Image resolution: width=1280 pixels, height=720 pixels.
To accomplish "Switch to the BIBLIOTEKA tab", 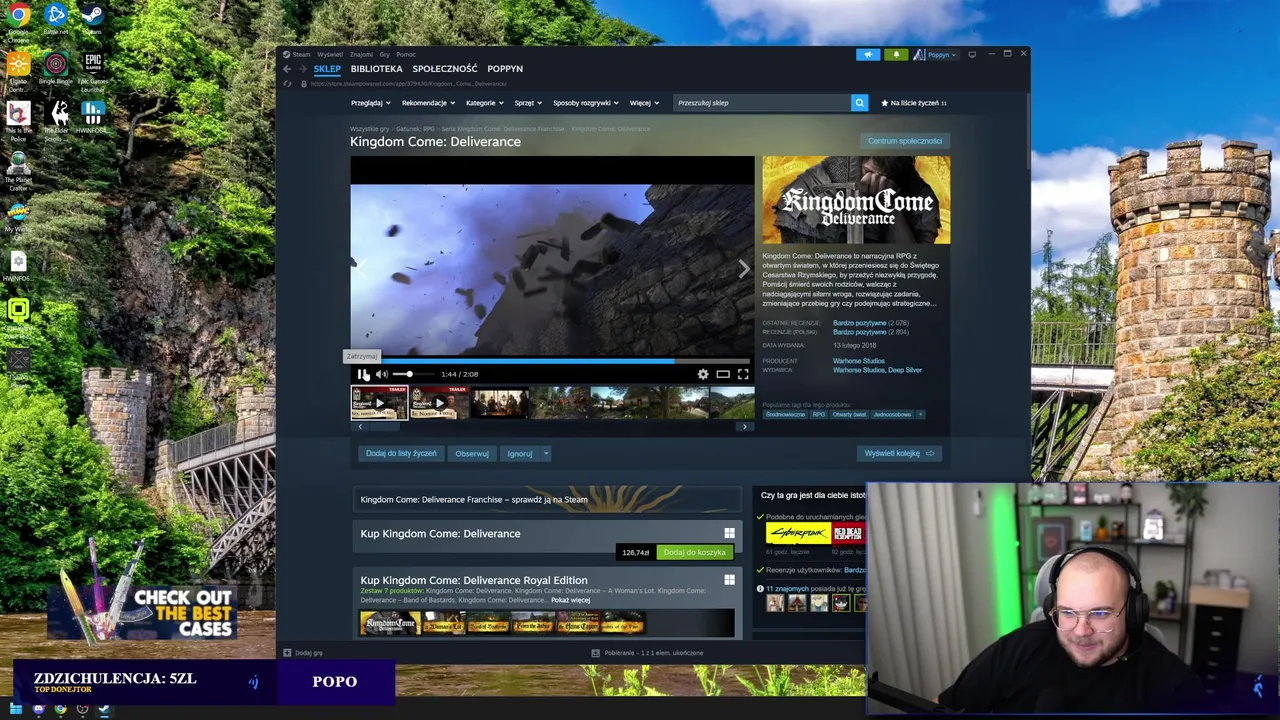I will pyautogui.click(x=376, y=69).
